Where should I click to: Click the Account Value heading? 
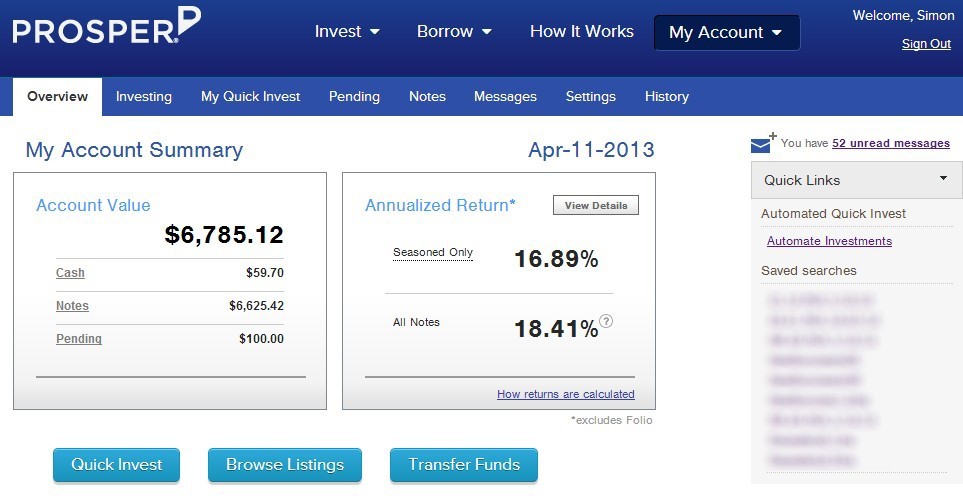[x=93, y=205]
